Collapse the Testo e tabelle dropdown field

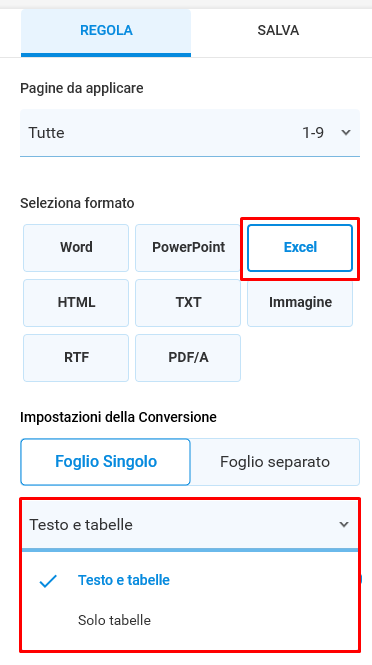[190, 525]
